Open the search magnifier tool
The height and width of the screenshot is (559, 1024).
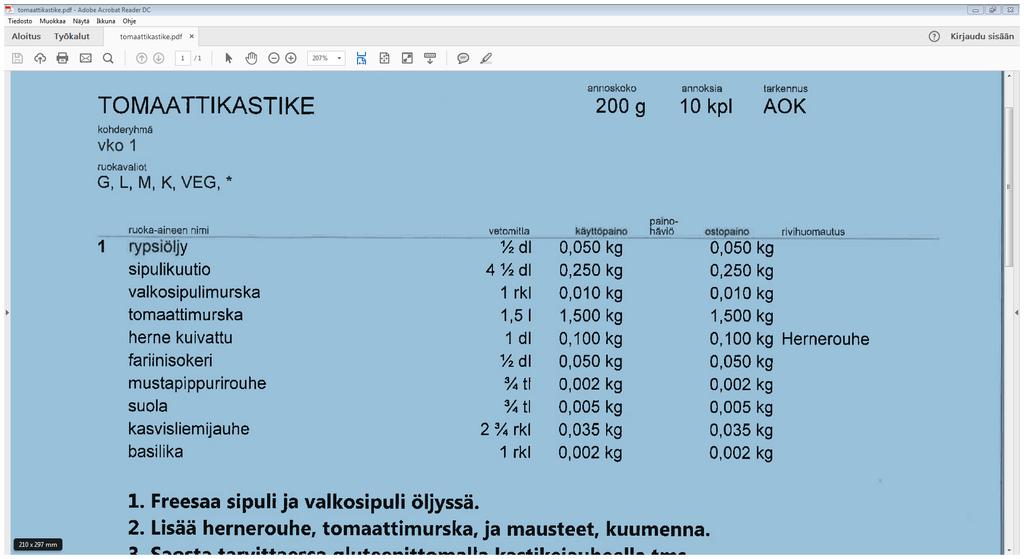pos(108,58)
